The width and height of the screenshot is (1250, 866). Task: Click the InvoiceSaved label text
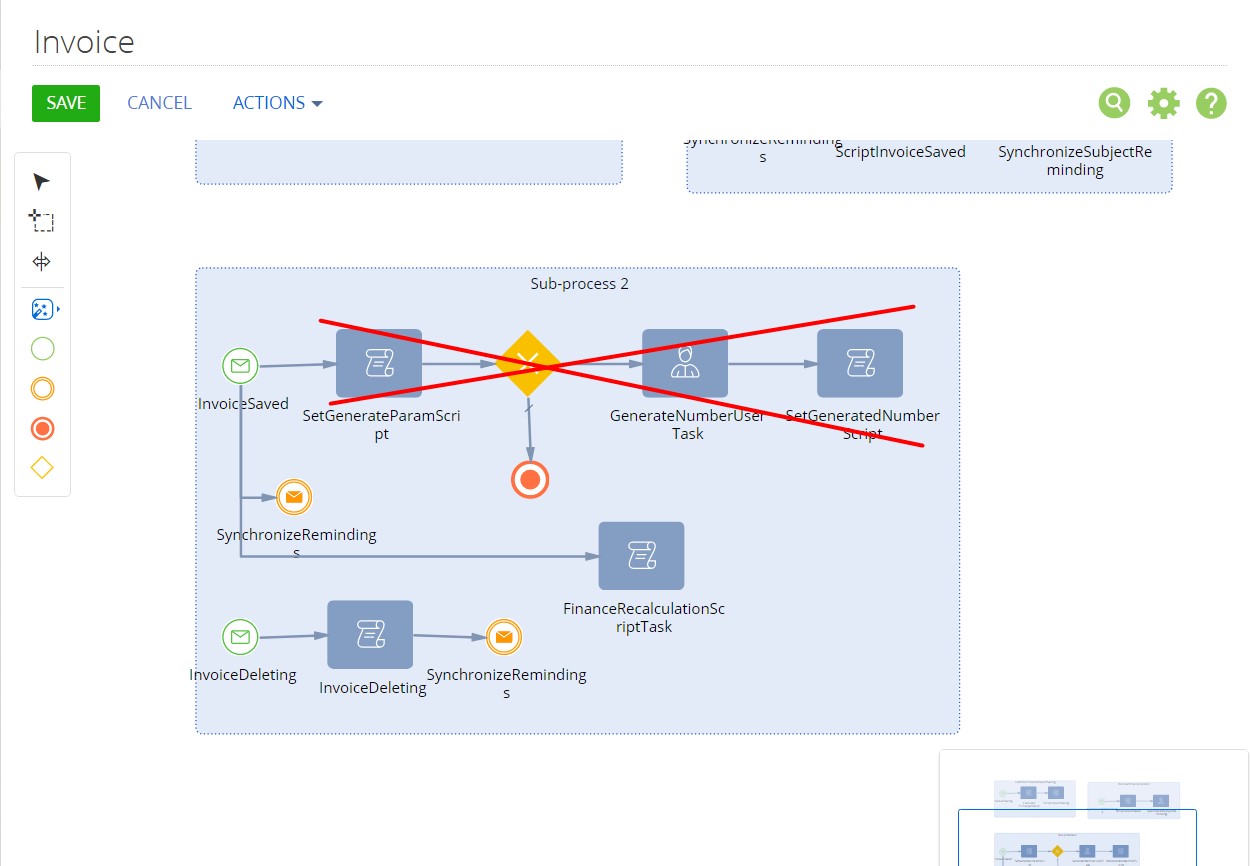pyautogui.click(x=243, y=404)
